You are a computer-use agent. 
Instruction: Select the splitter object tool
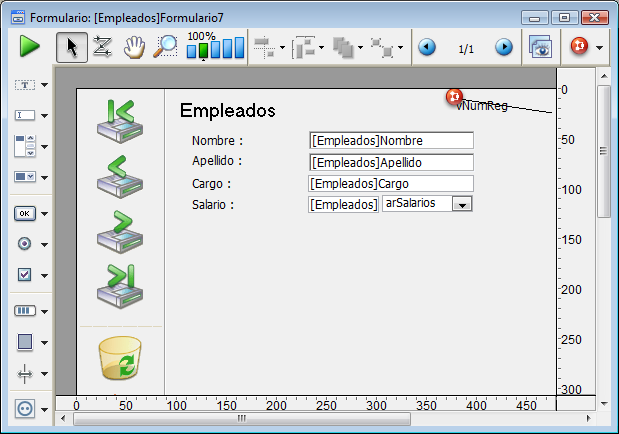pyautogui.click(x=24, y=373)
